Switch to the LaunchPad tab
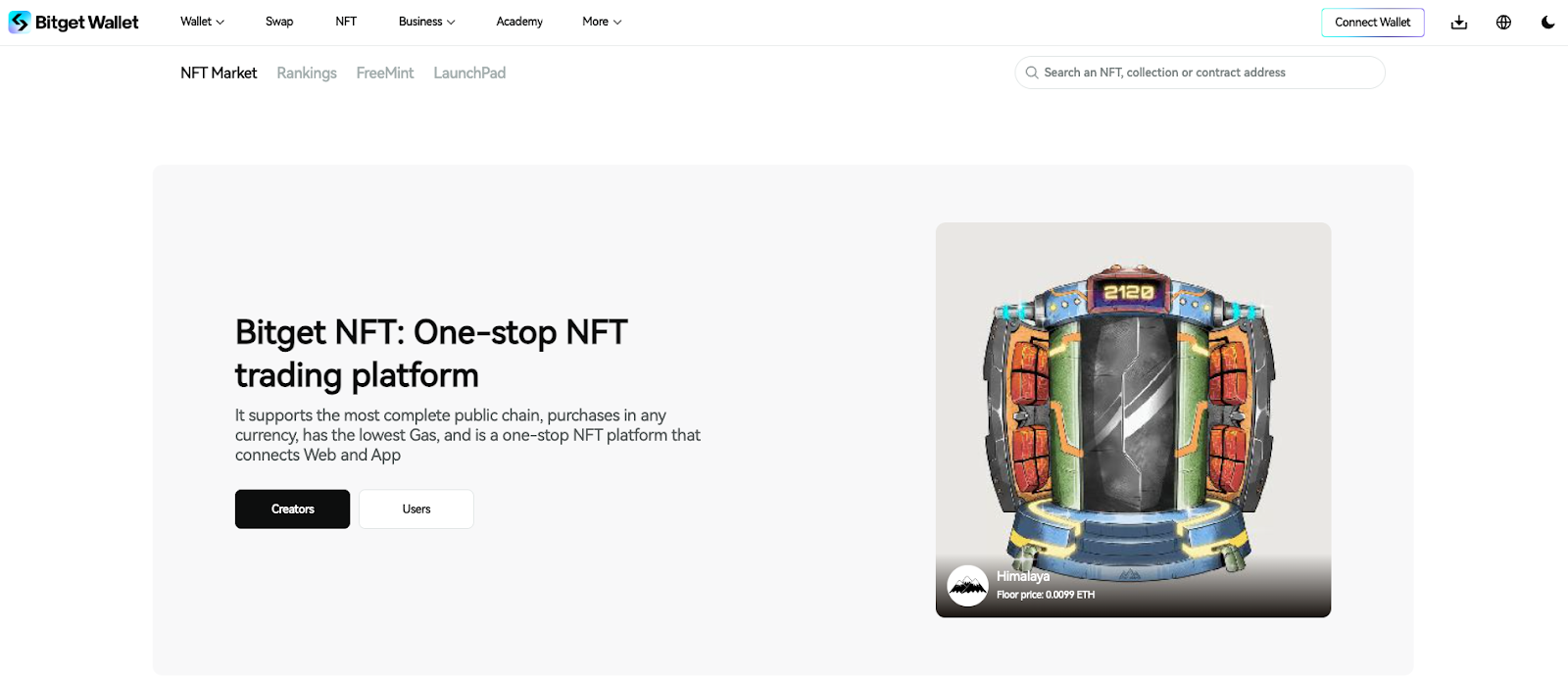Viewport: 1568px width, 678px height. point(469,73)
